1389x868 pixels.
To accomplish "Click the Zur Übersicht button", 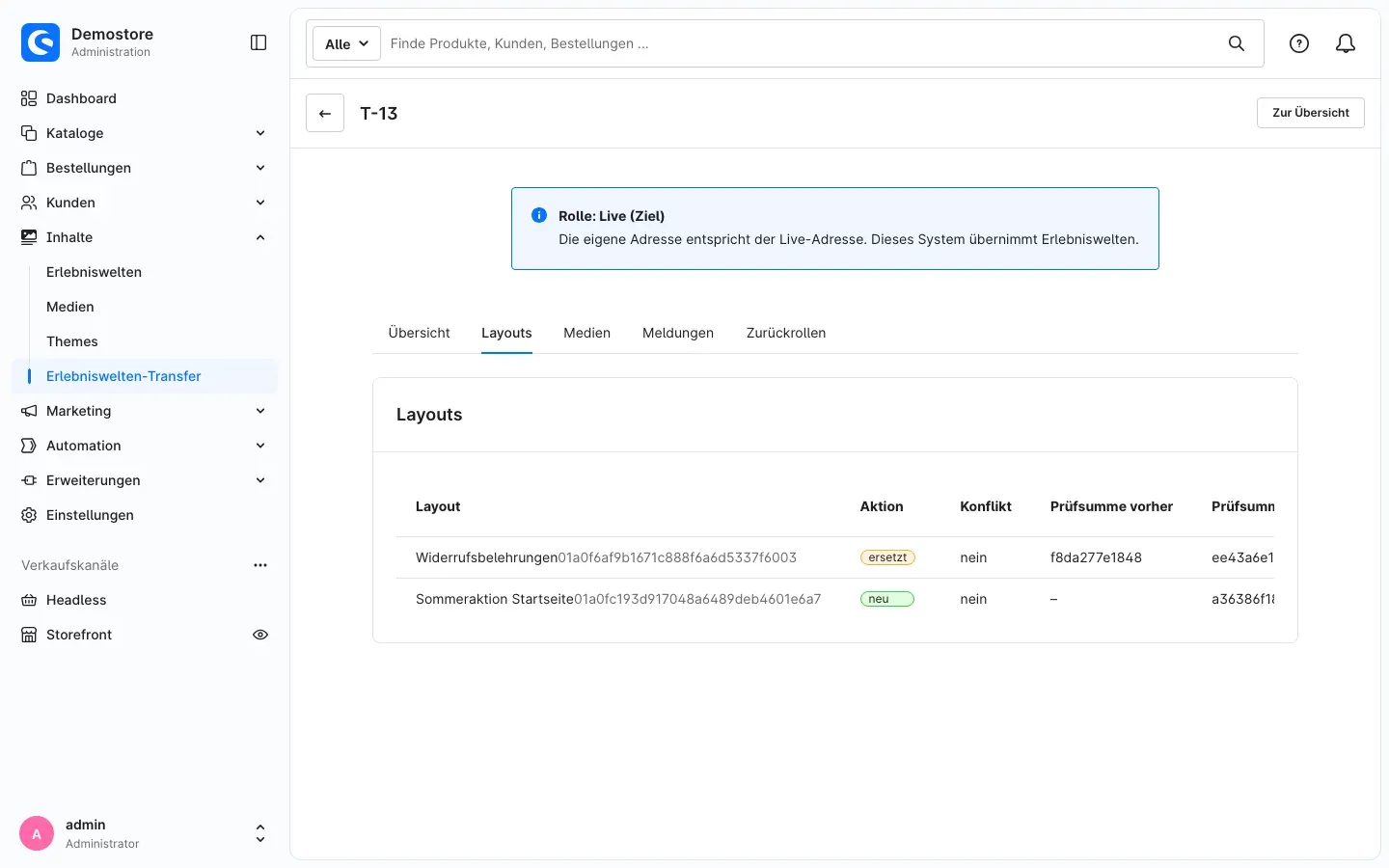I will click(1311, 113).
